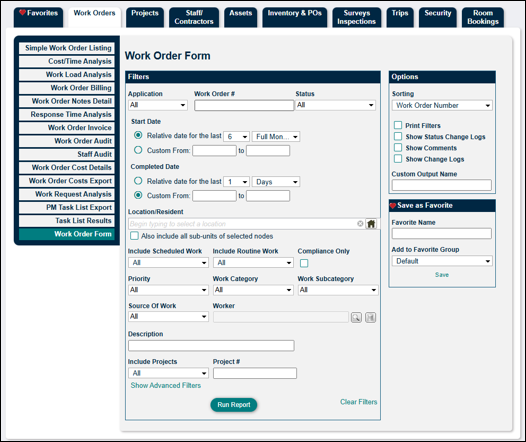Open Completed Date Days dropdown
The image size is (526, 442).
click(276, 182)
